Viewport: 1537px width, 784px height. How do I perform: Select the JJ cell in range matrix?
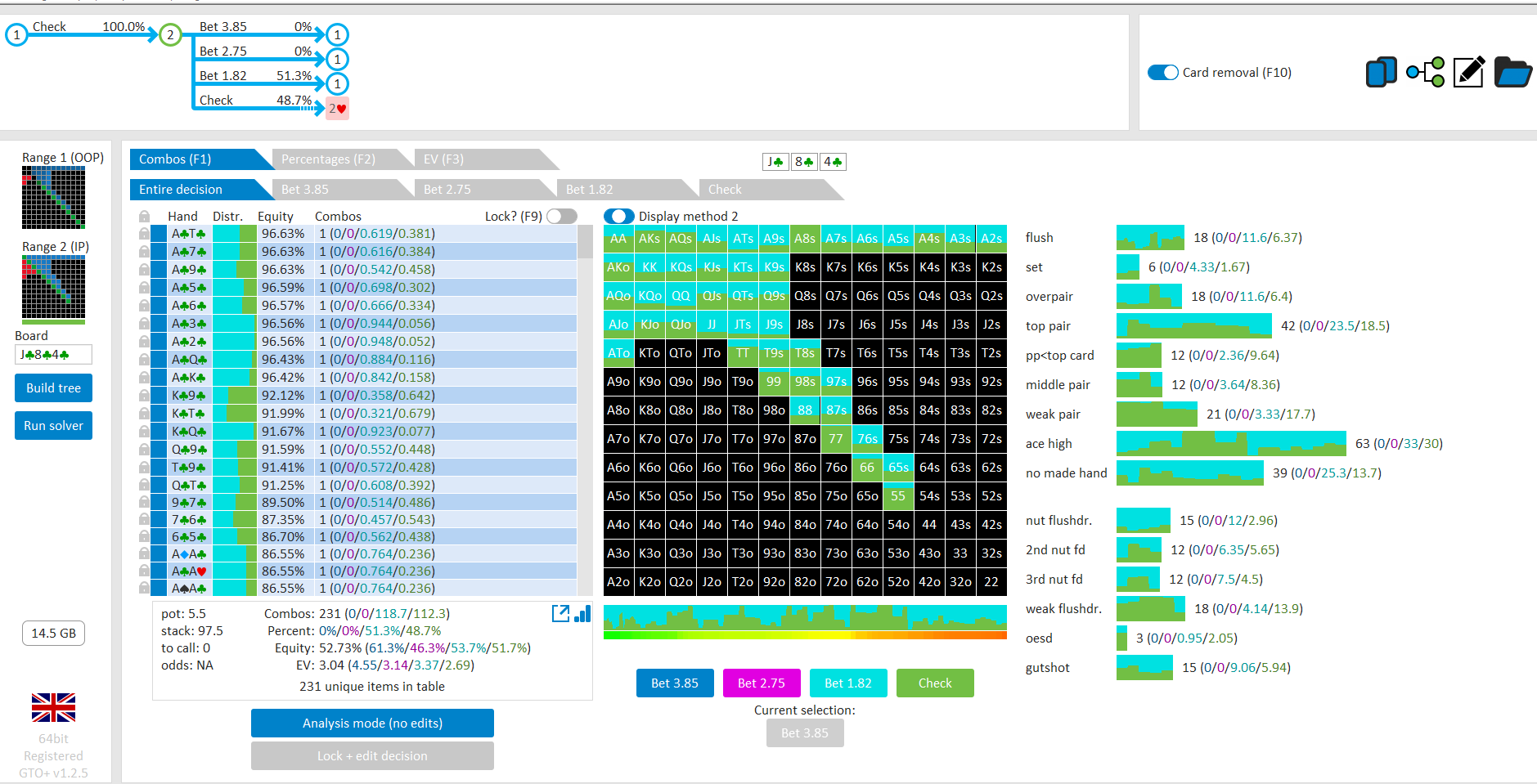pyautogui.click(x=712, y=325)
